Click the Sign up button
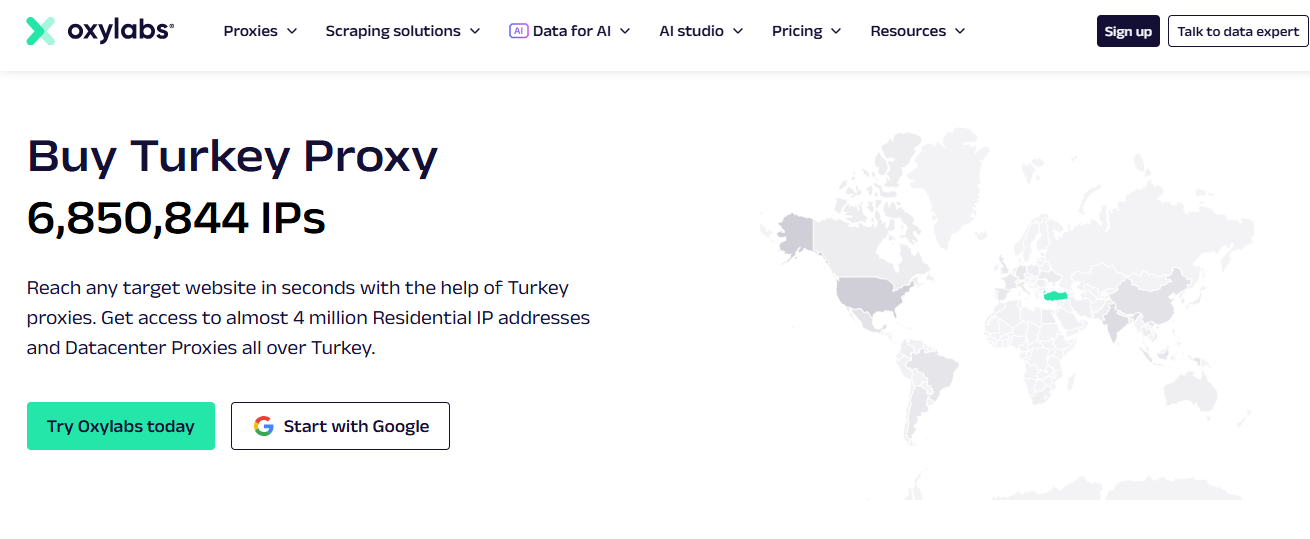 [x=1128, y=31]
